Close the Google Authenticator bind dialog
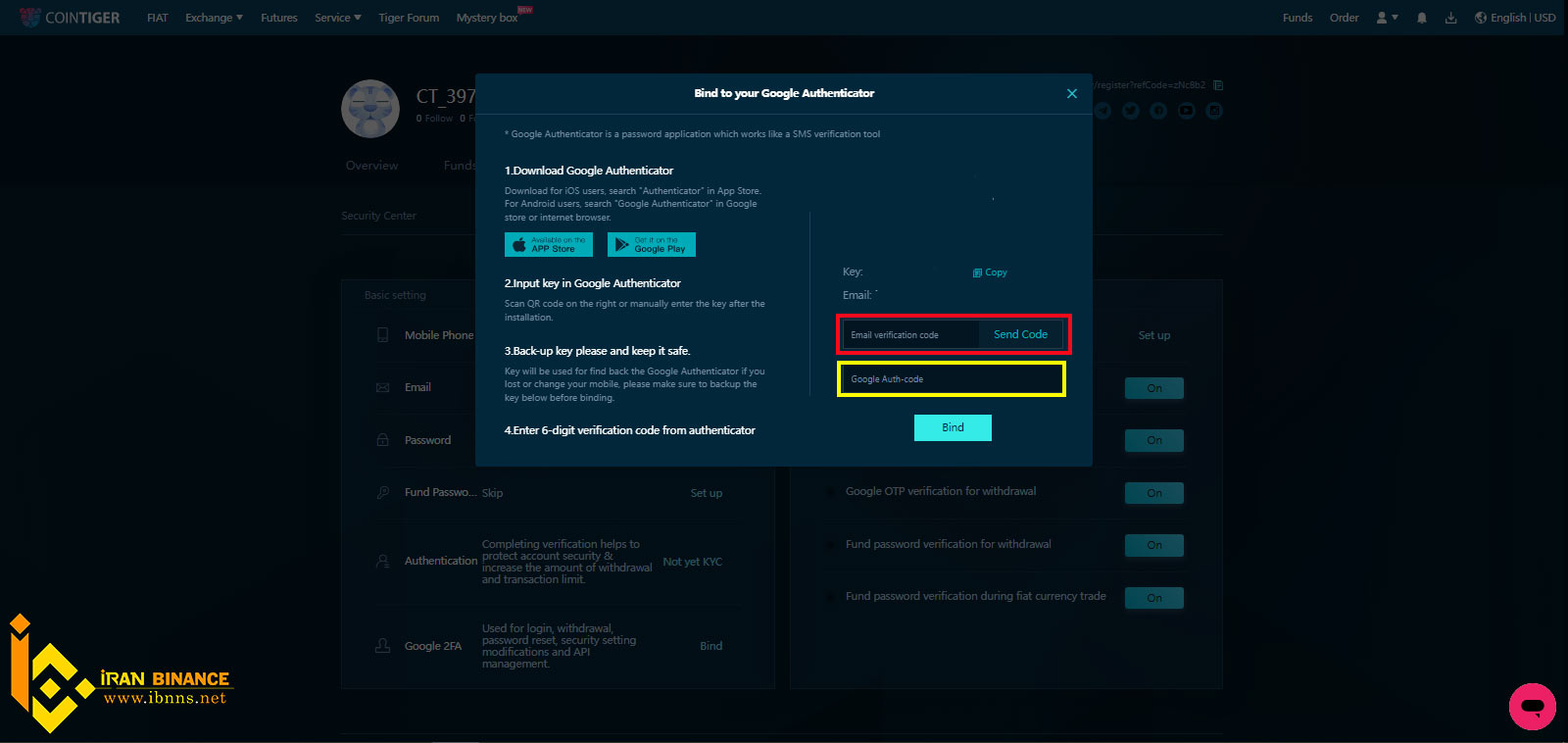This screenshot has height=743, width=1568. (1072, 93)
